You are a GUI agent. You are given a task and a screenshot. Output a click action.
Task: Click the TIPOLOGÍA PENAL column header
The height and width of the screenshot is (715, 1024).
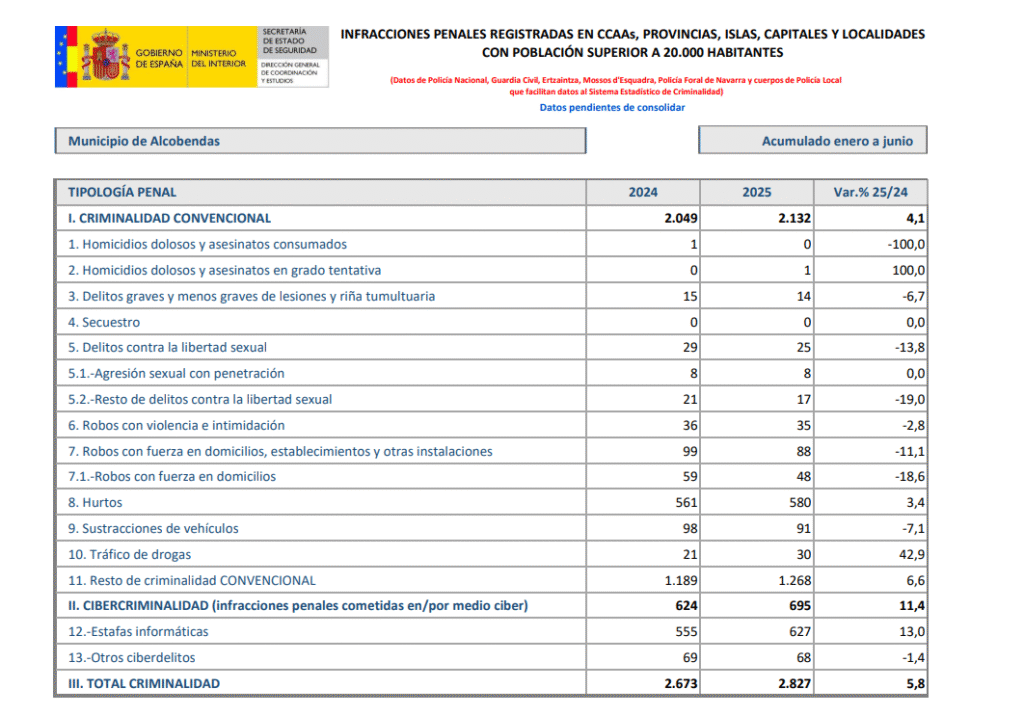point(122,192)
